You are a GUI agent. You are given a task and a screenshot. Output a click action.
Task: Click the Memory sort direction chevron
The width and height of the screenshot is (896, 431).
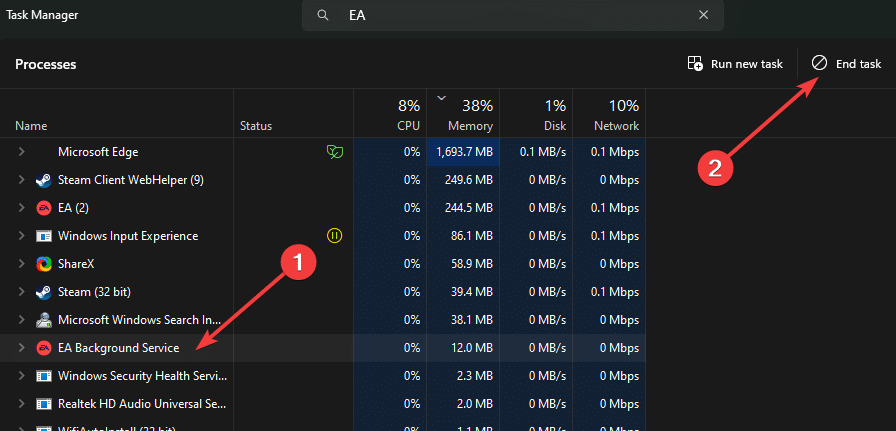(441, 98)
